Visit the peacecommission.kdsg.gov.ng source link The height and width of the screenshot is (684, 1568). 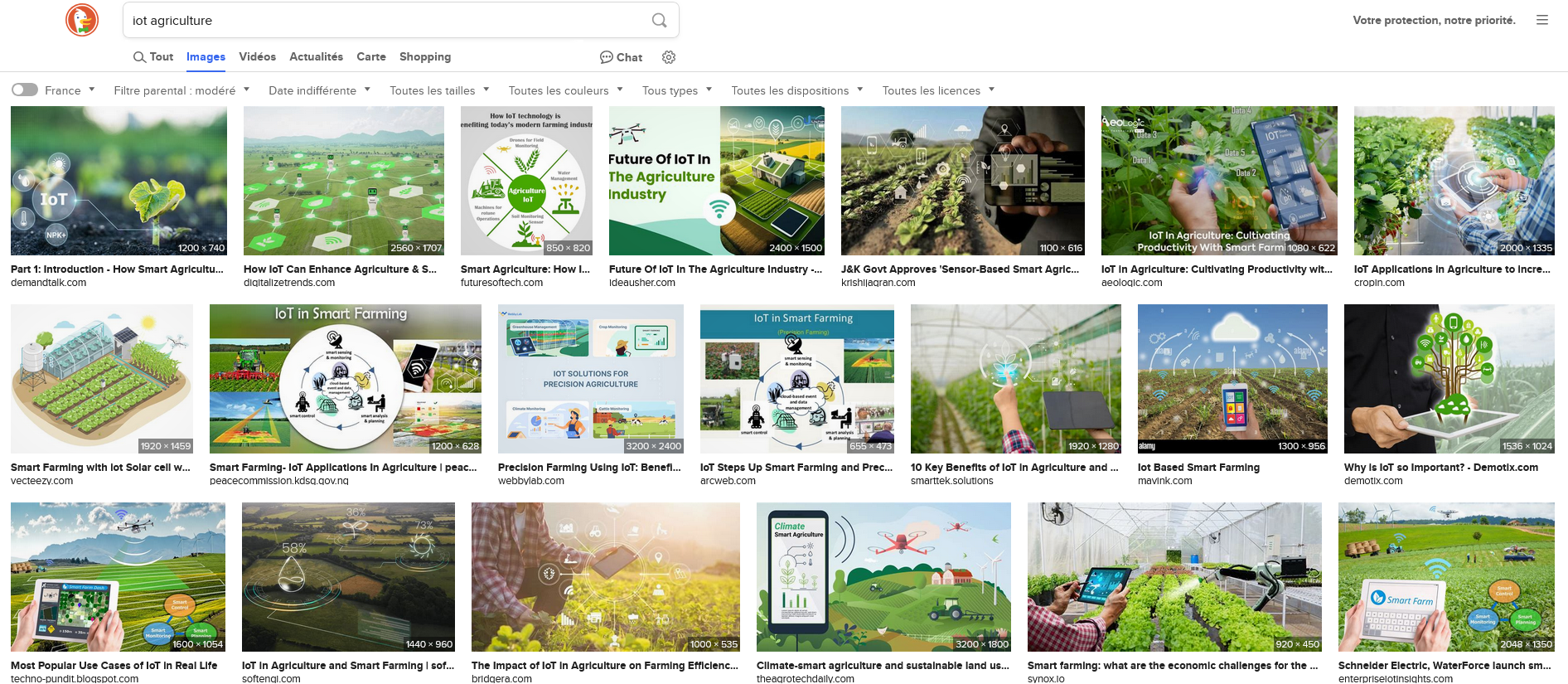pos(279,481)
